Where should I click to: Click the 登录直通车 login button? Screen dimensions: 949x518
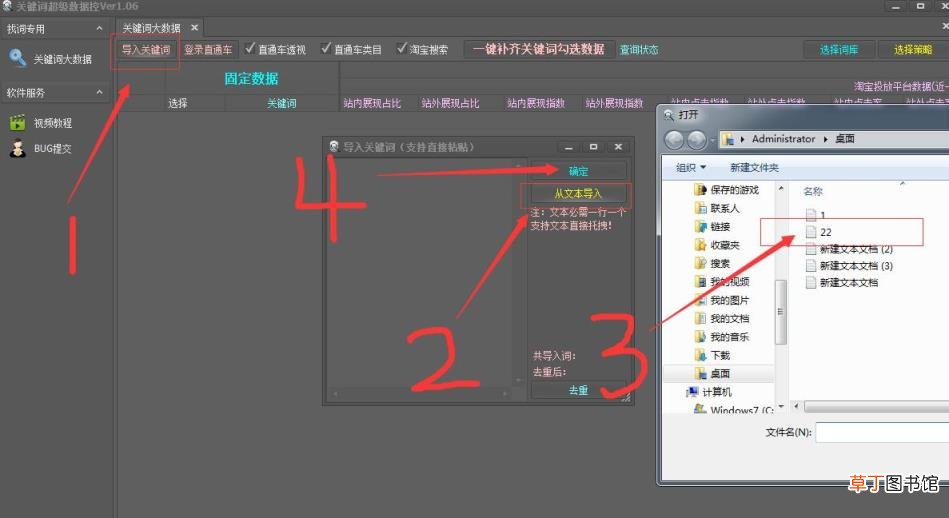point(208,50)
